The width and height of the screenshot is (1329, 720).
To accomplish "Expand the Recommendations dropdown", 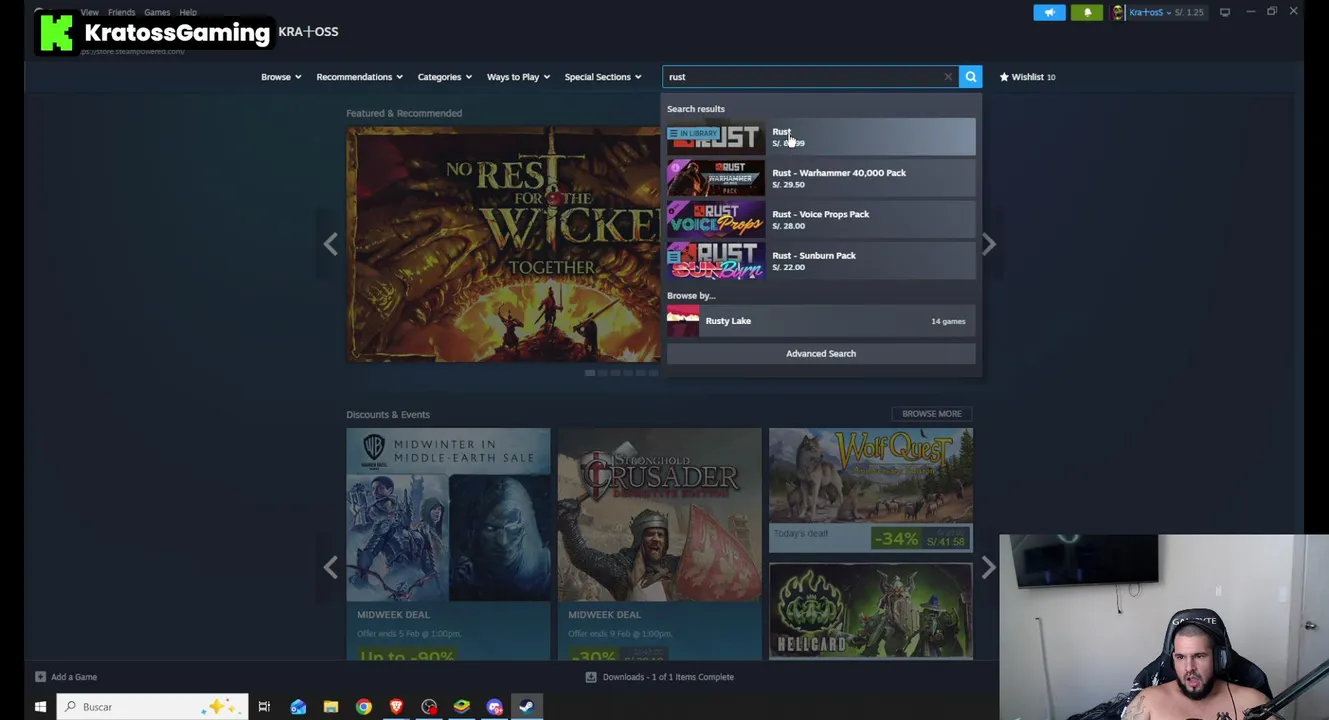I will [359, 77].
